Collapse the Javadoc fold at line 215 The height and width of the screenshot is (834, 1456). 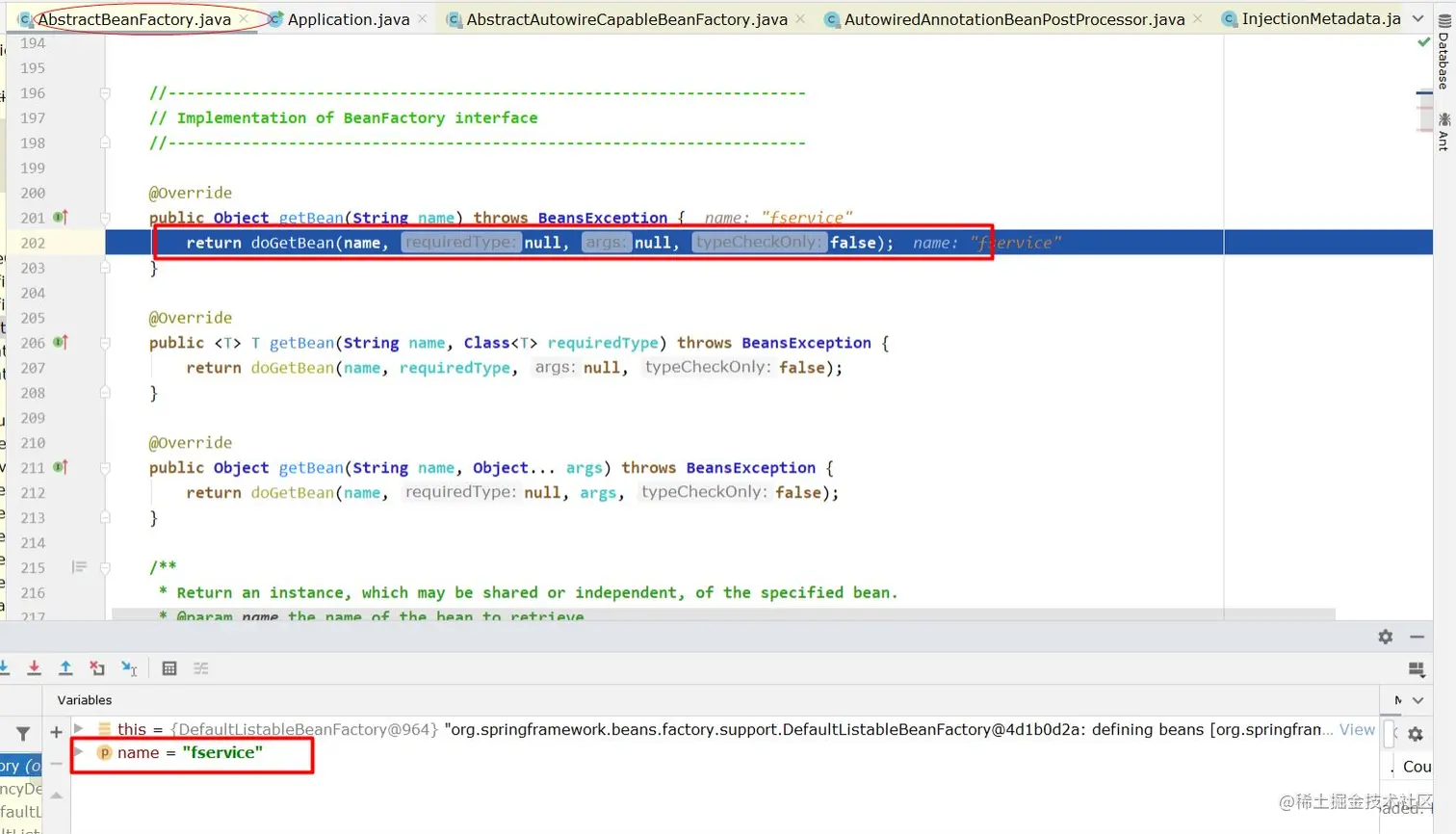pyautogui.click(x=105, y=568)
